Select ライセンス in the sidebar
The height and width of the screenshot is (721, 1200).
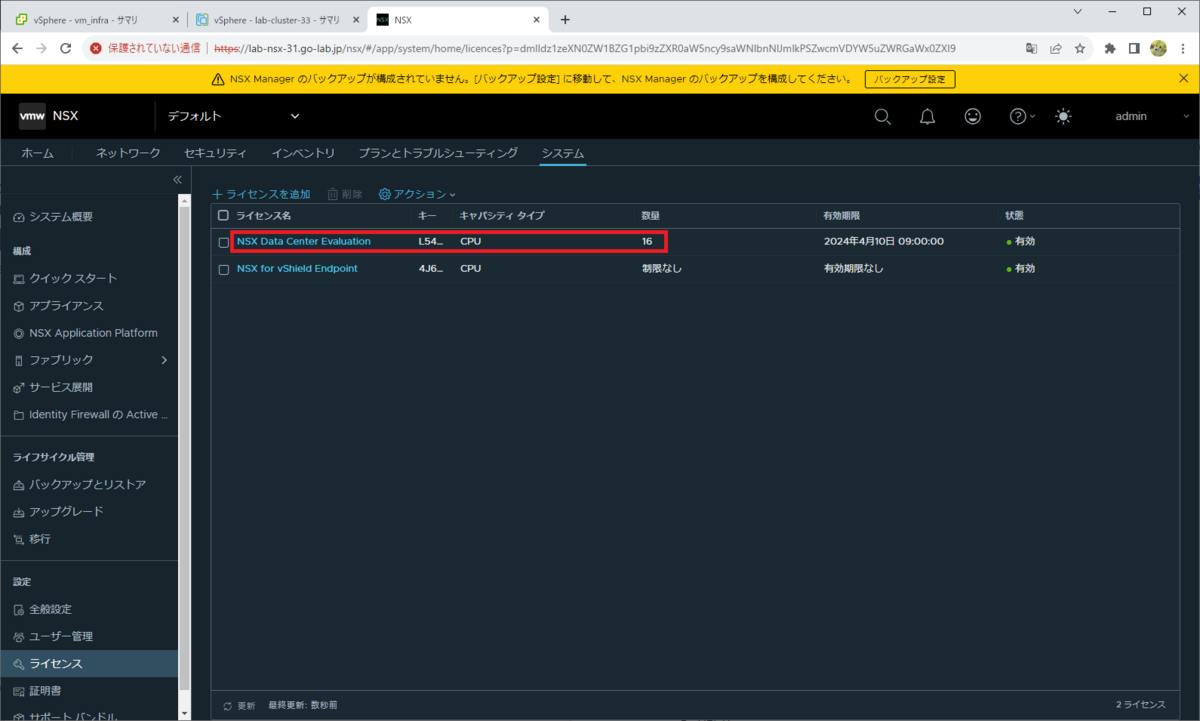point(89,664)
